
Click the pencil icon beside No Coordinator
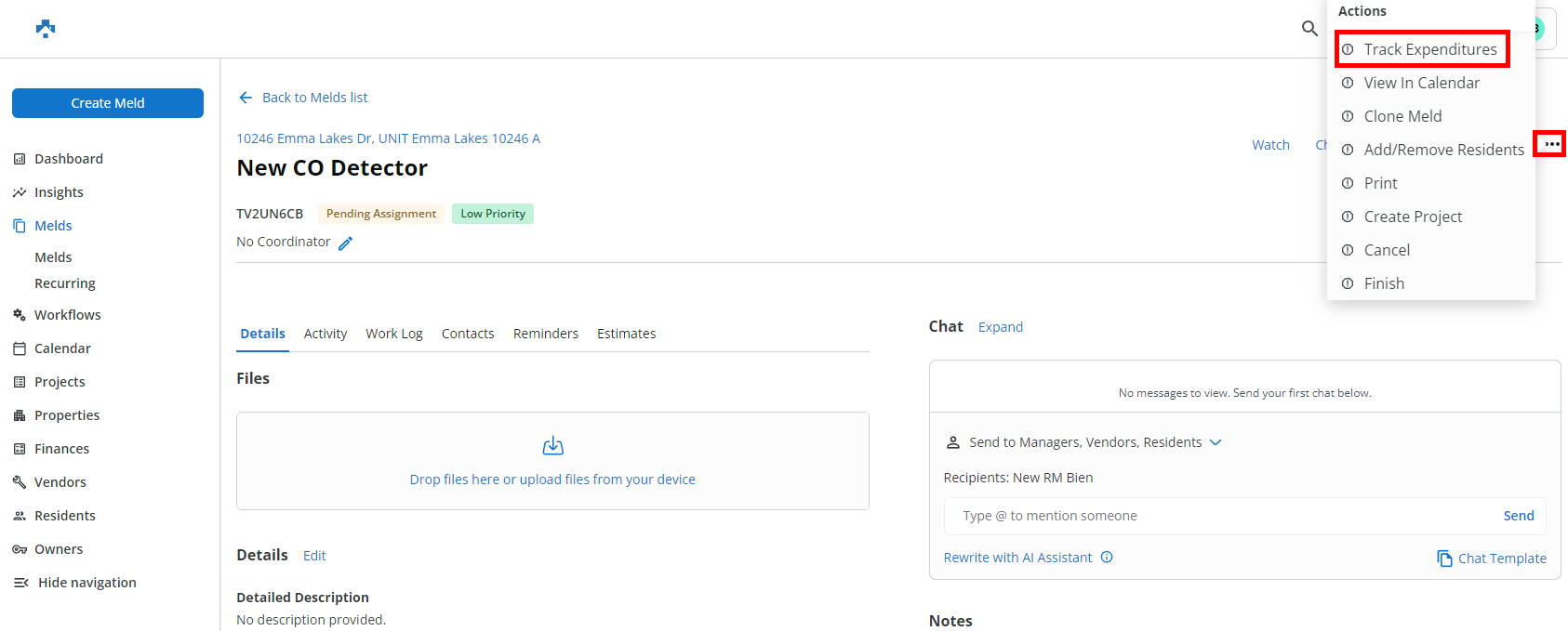(345, 243)
